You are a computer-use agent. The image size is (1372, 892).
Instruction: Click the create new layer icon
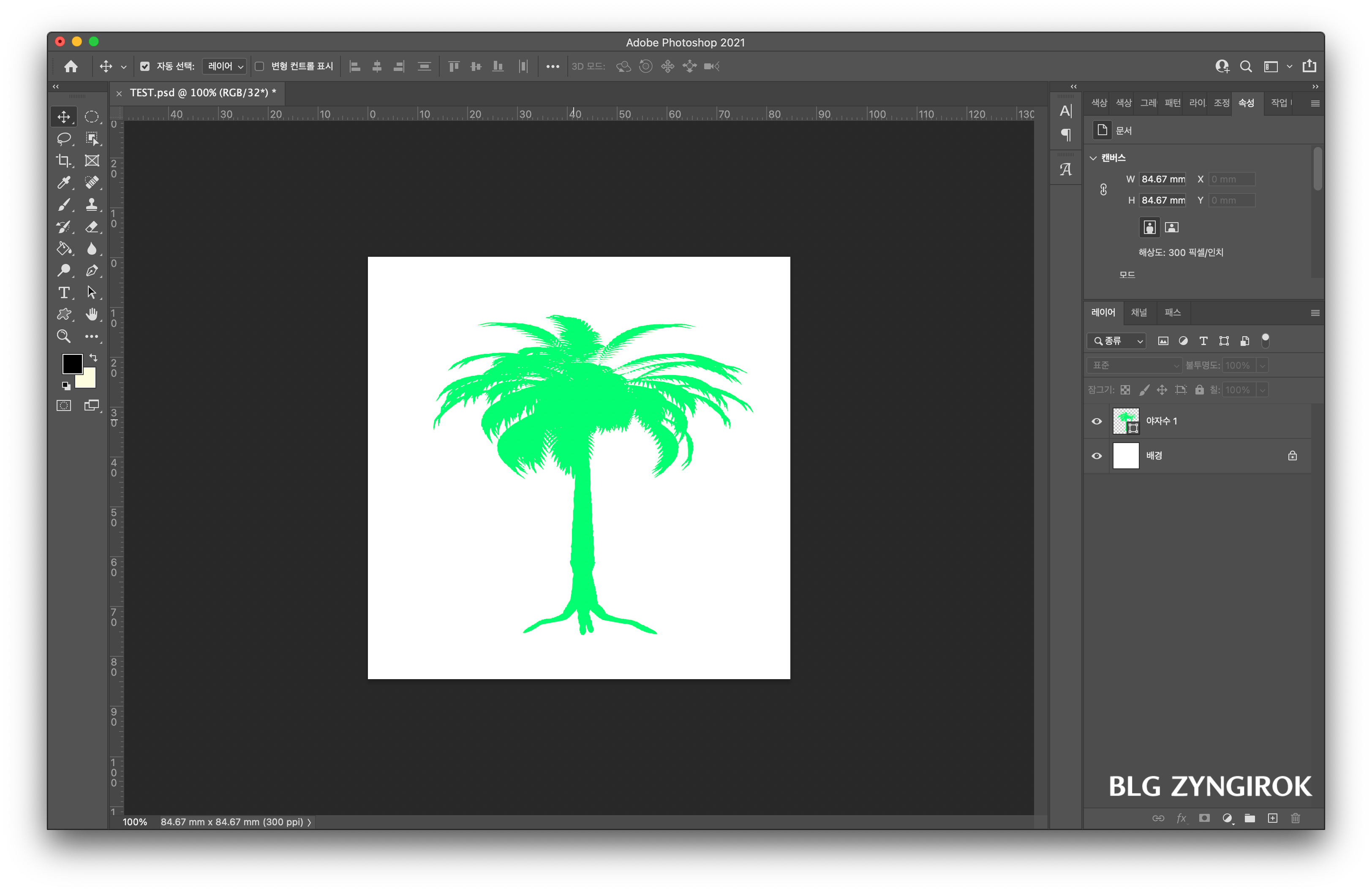(1272, 818)
